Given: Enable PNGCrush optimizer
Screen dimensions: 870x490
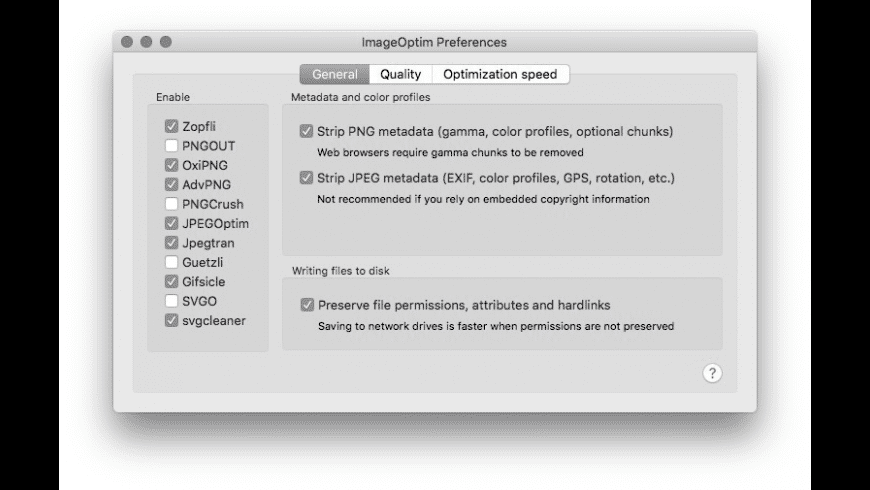Looking at the screenshot, I should (172, 204).
